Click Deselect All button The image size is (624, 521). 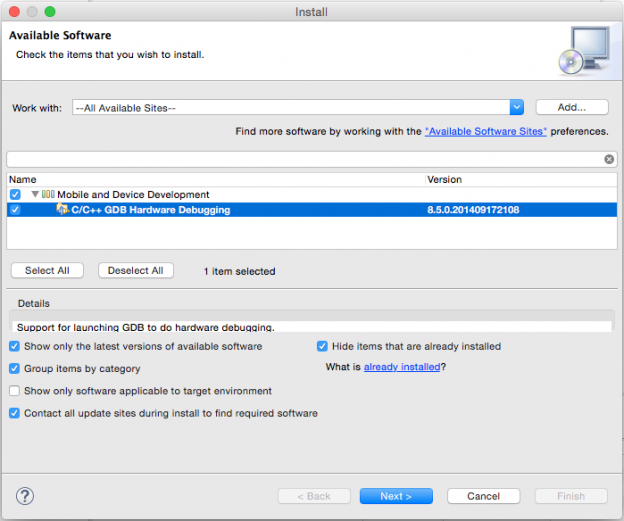coord(135,271)
